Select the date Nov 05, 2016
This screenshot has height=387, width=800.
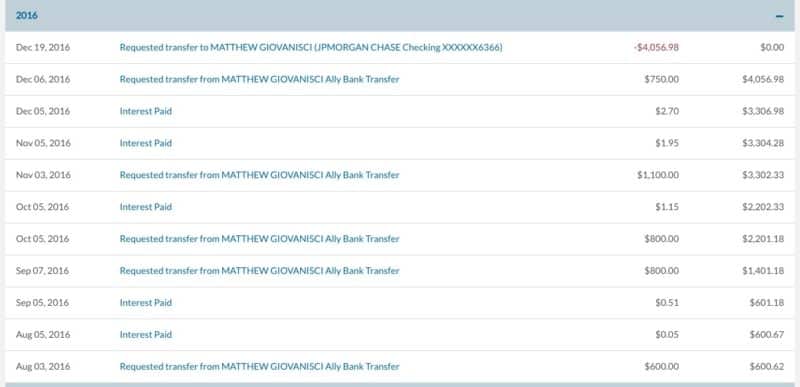[x=43, y=143]
